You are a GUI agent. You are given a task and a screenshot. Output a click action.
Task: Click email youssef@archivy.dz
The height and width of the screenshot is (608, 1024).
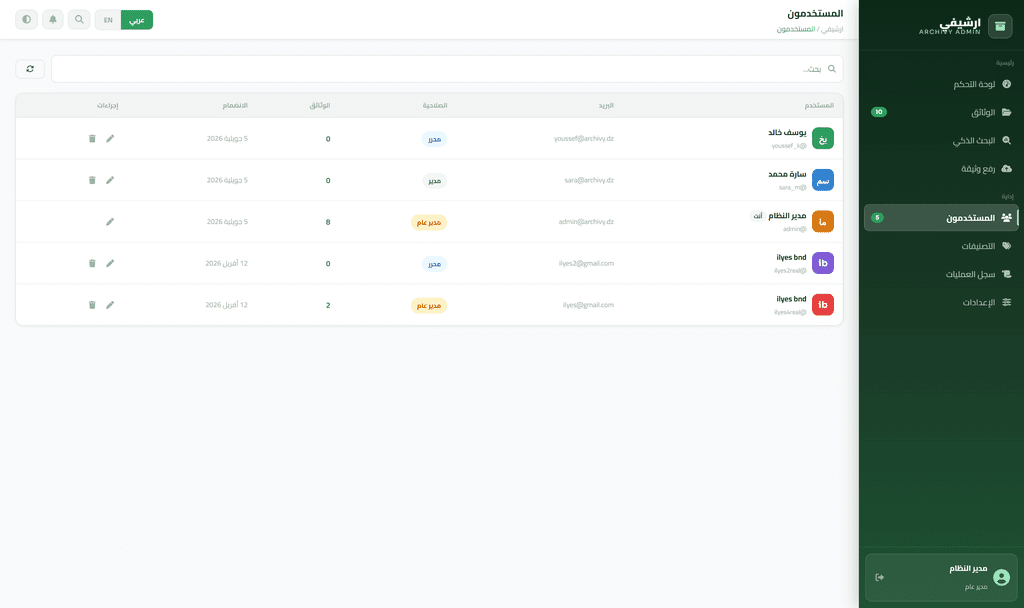pos(584,138)
